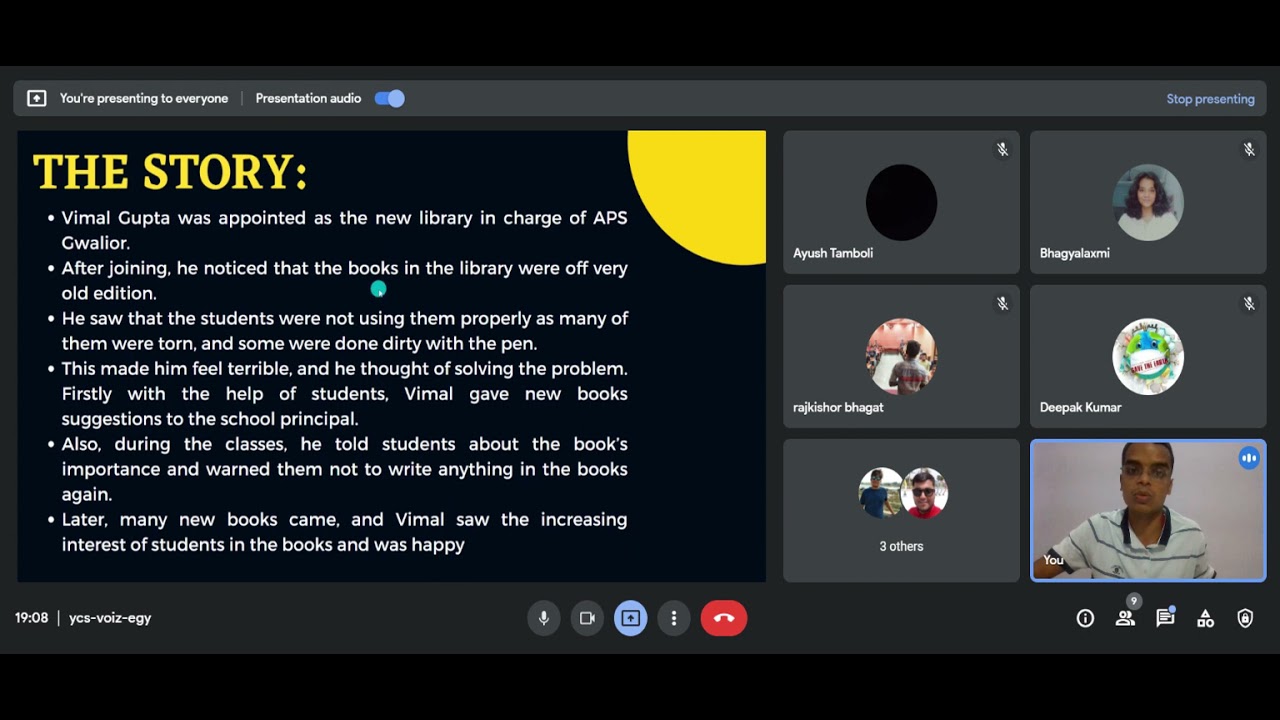The image size is (1280, 720).
Task: Click the slide bullet starting 'Vimal Gupta was appointed'
Action: pyautogui.click(x=344, y=230)
